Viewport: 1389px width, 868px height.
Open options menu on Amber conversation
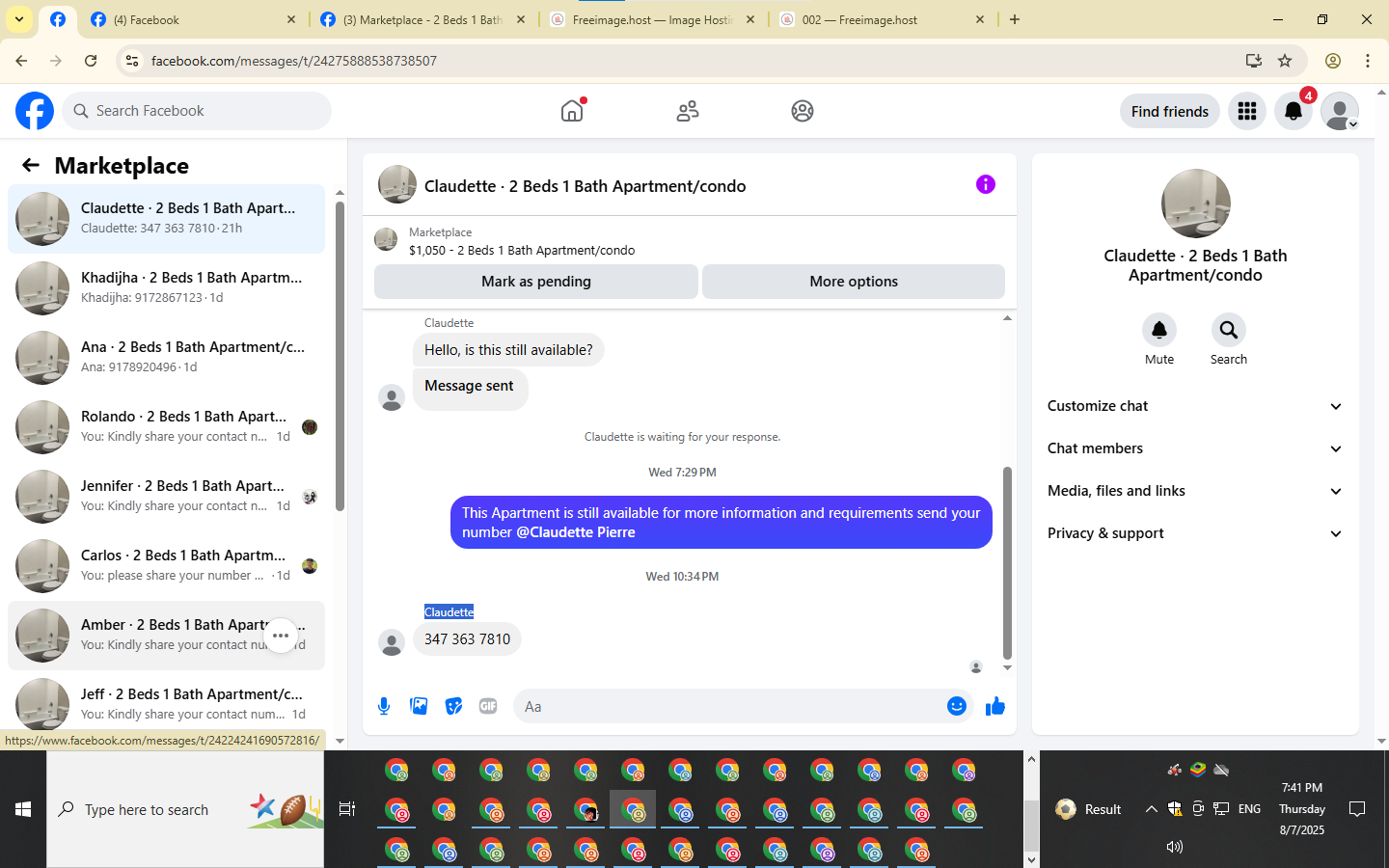coord(281,636)
